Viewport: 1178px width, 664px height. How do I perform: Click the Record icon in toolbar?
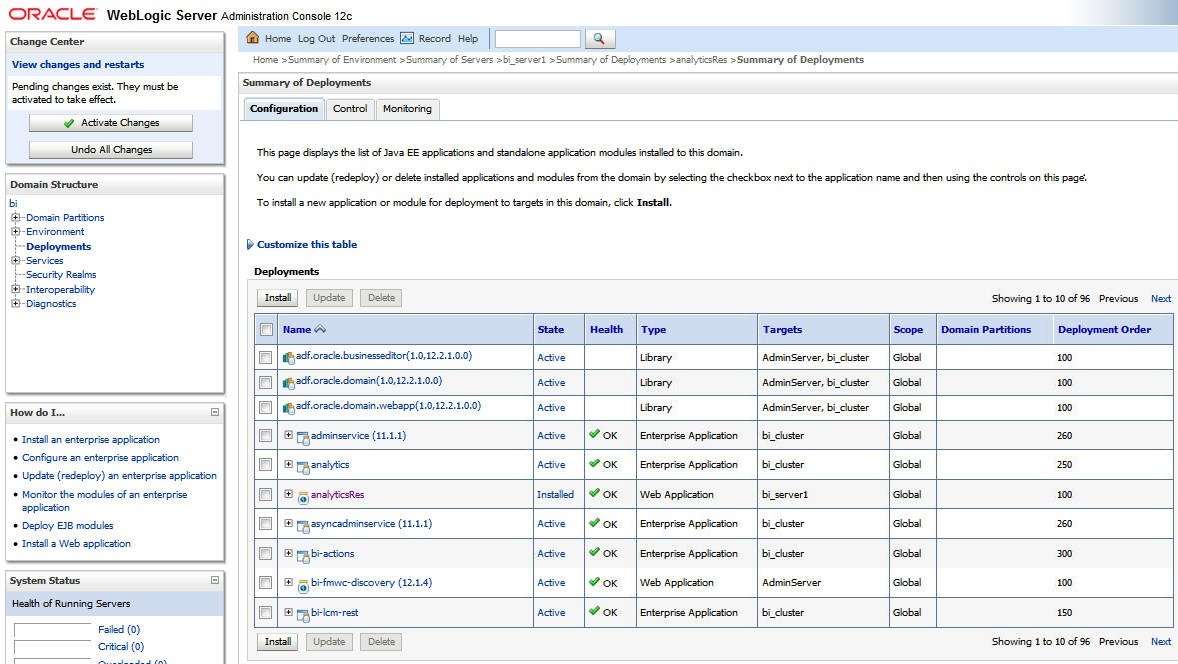point(407,39)
